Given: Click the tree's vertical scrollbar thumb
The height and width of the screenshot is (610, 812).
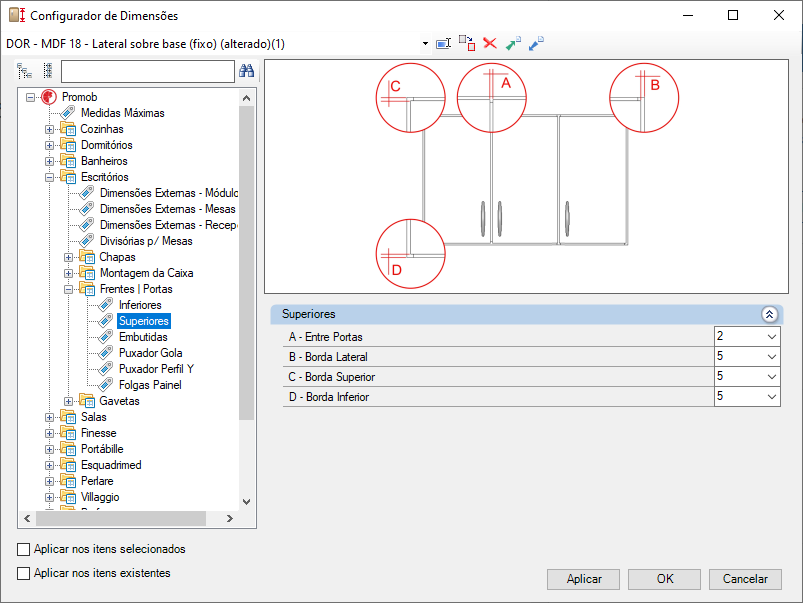Looking at the screenshot, I should point(246,263).
